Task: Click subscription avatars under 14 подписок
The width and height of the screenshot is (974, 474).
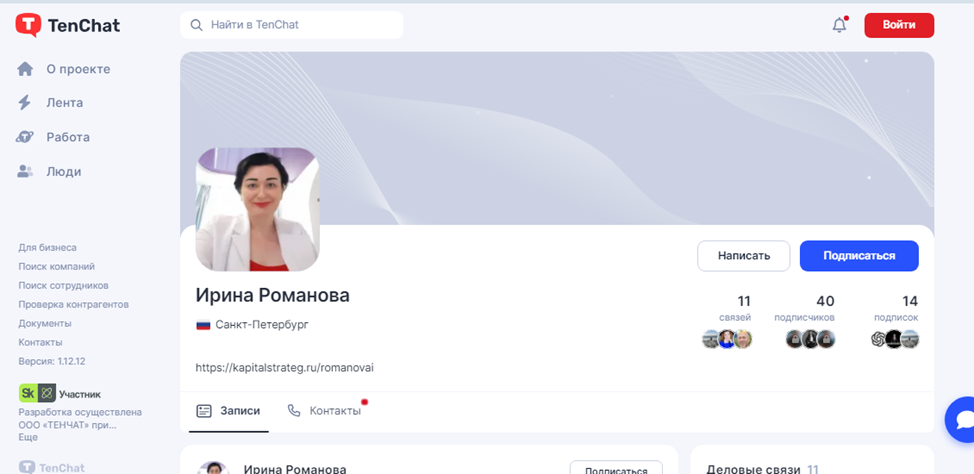Action: (x=894, y=339)
